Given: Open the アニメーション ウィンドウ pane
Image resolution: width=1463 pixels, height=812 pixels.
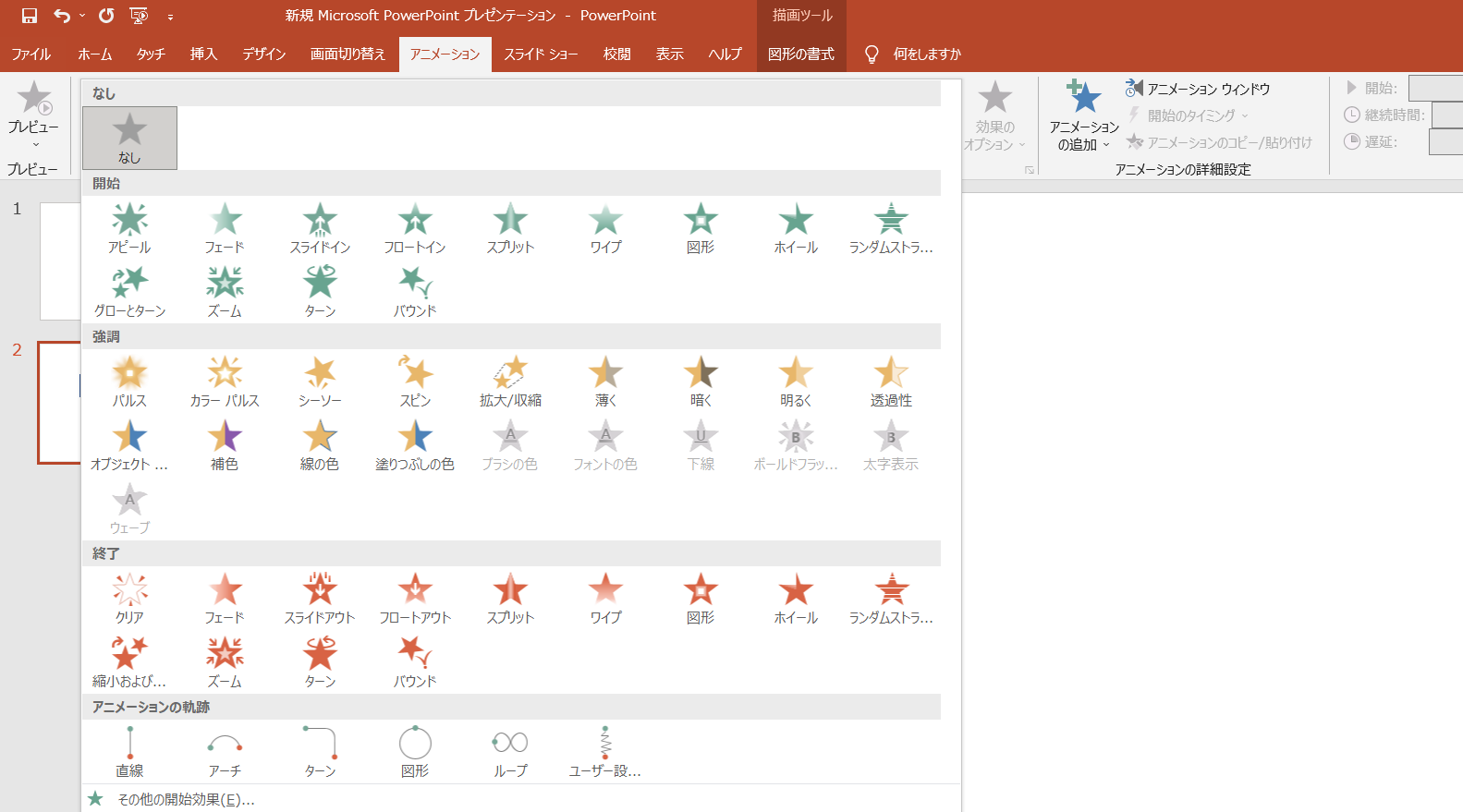Looking at the screenshot, I should pos(1198,89).
